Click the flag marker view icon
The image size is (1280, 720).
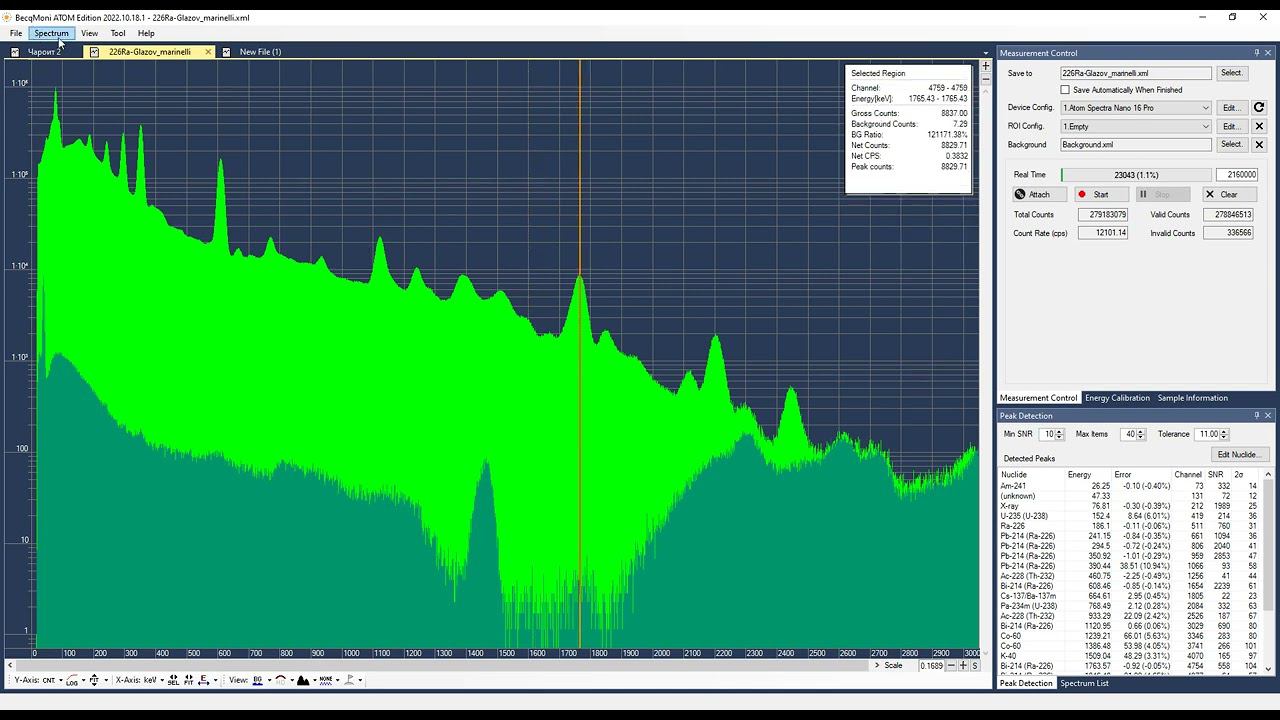(x=348, y=680)
